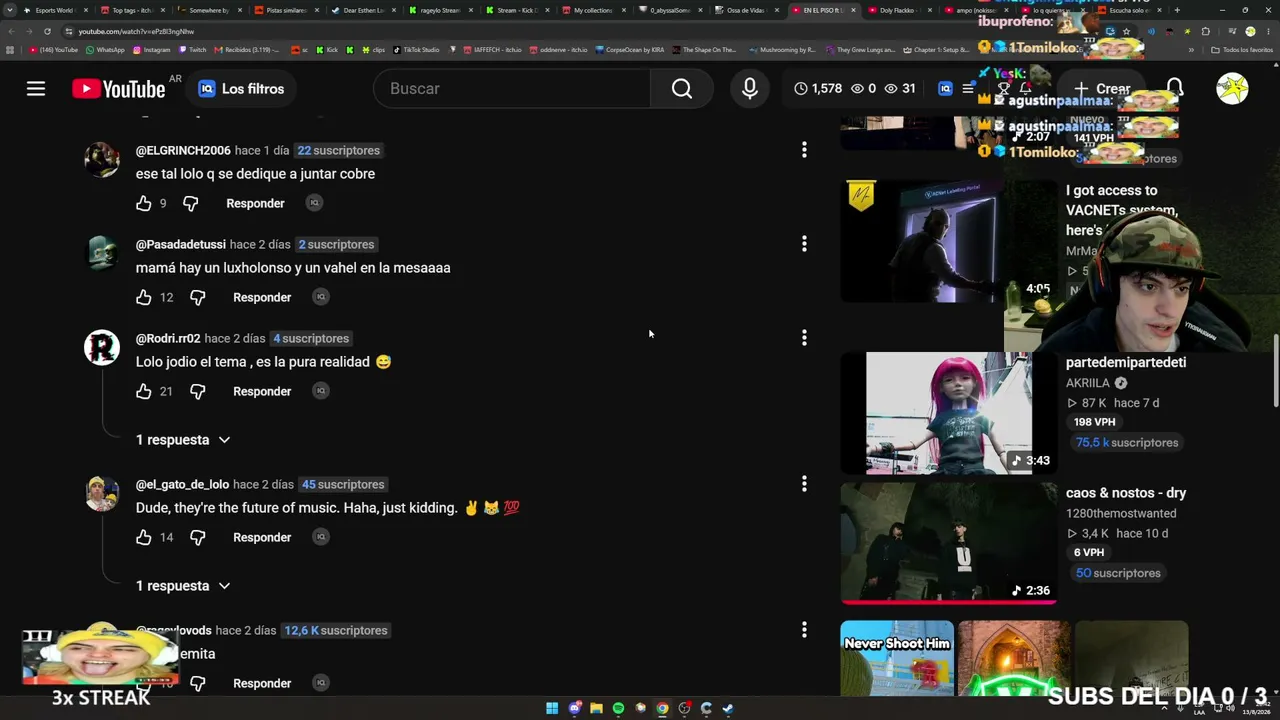Viewport: 1280px width, 720px height.
Task: Open the caos & nostos - dry thumbnail
Action: click(x=948, y=543)
